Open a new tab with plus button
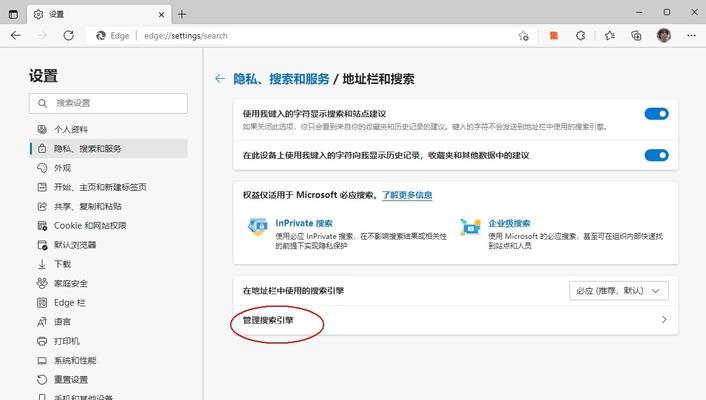The width and height of the screenshot is (706, 400). (x=181, y=14)
